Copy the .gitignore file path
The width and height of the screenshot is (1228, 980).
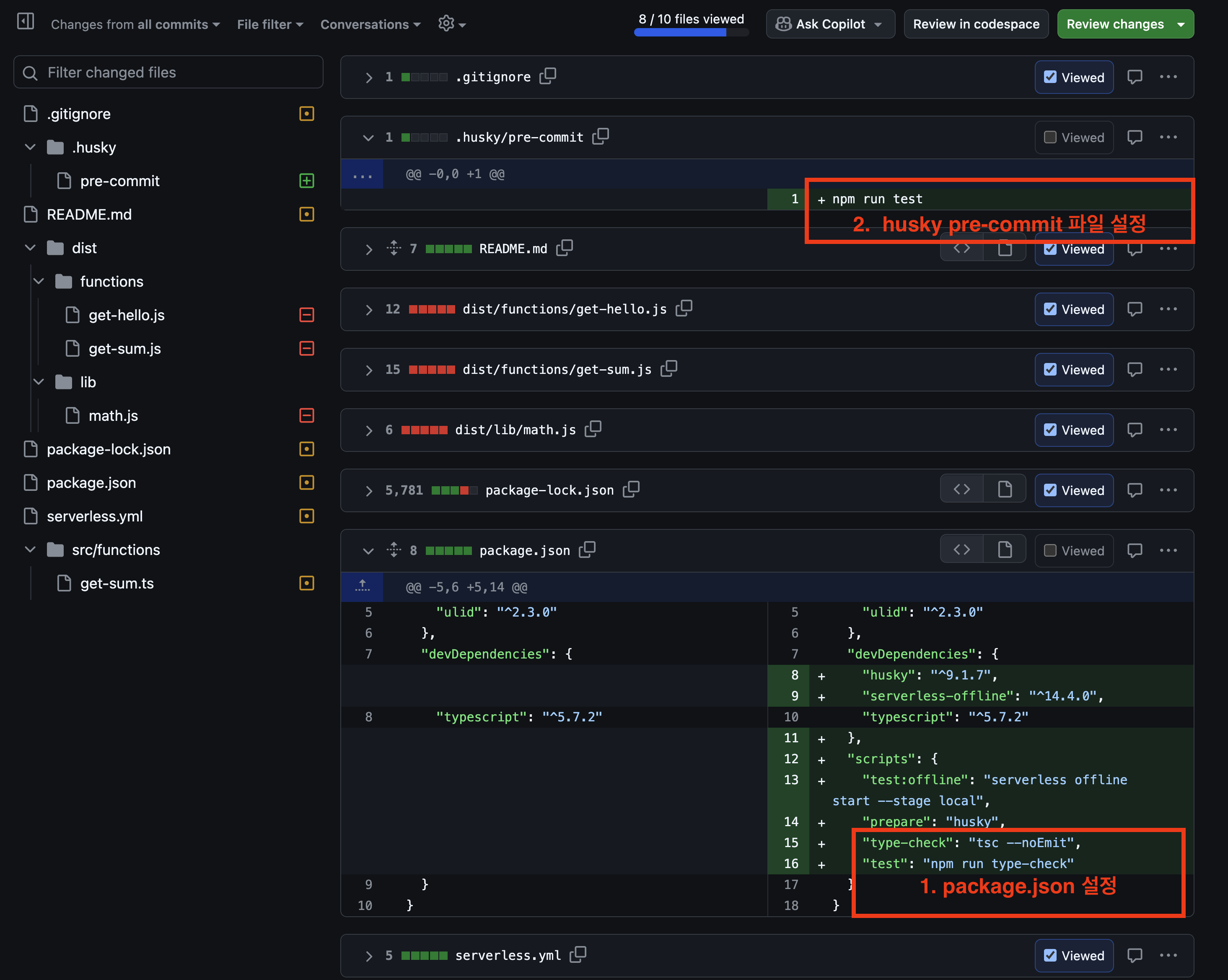pyautogui.click(x=547, y=76)
